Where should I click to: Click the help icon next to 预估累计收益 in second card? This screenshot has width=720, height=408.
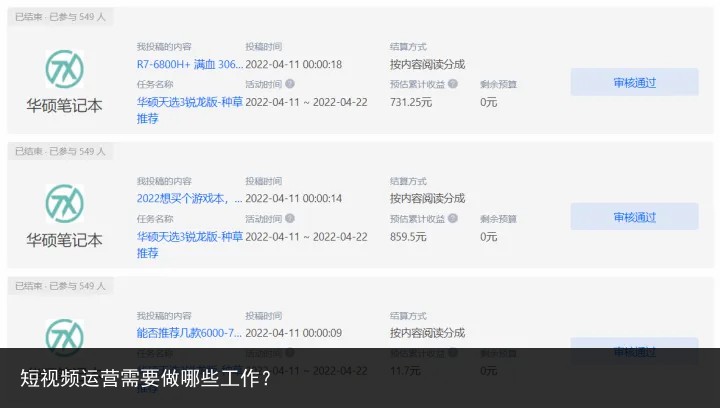tap(453, 218)
